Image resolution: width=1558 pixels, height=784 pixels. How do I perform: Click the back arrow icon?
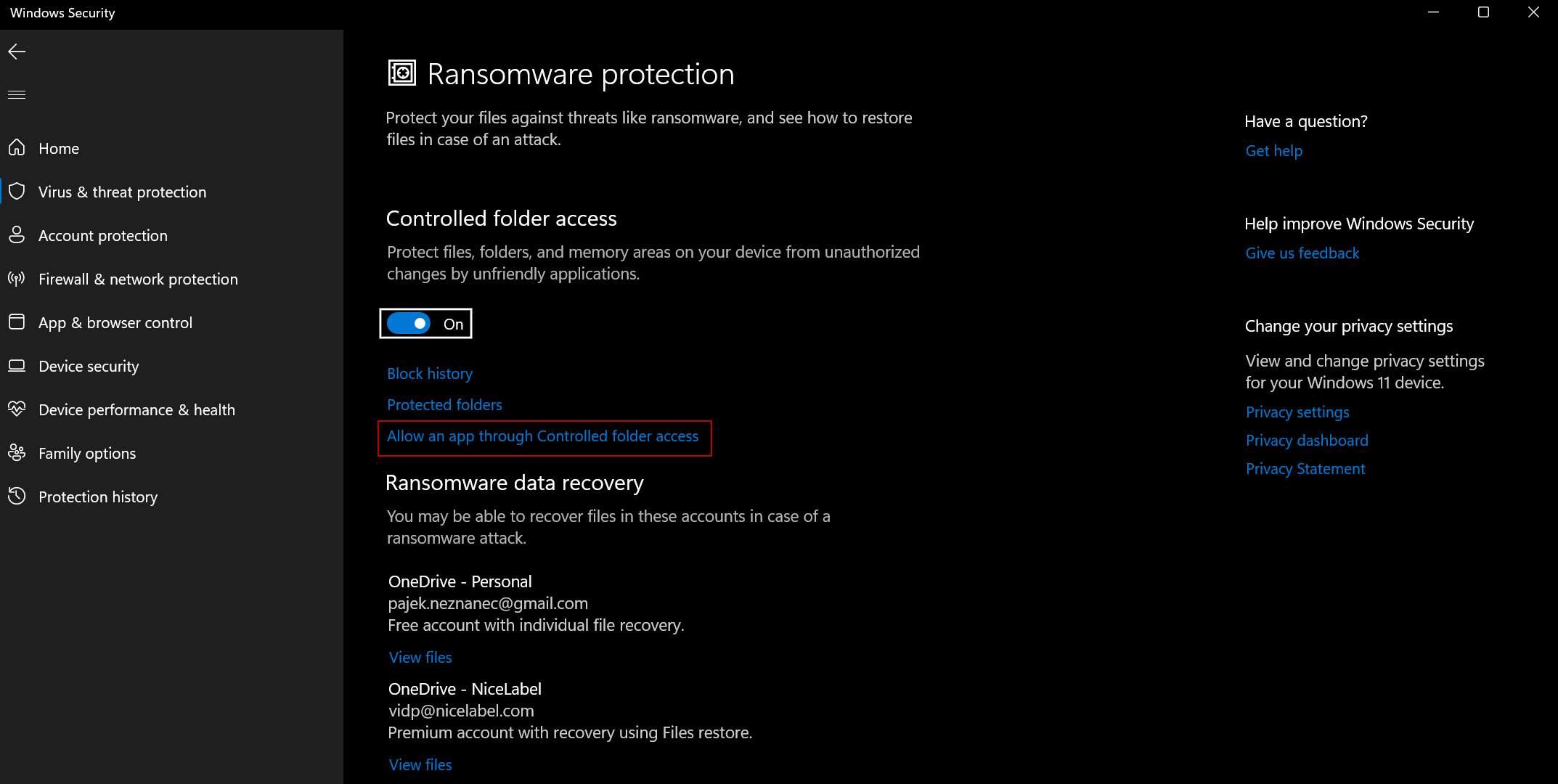tap(17, 52)
